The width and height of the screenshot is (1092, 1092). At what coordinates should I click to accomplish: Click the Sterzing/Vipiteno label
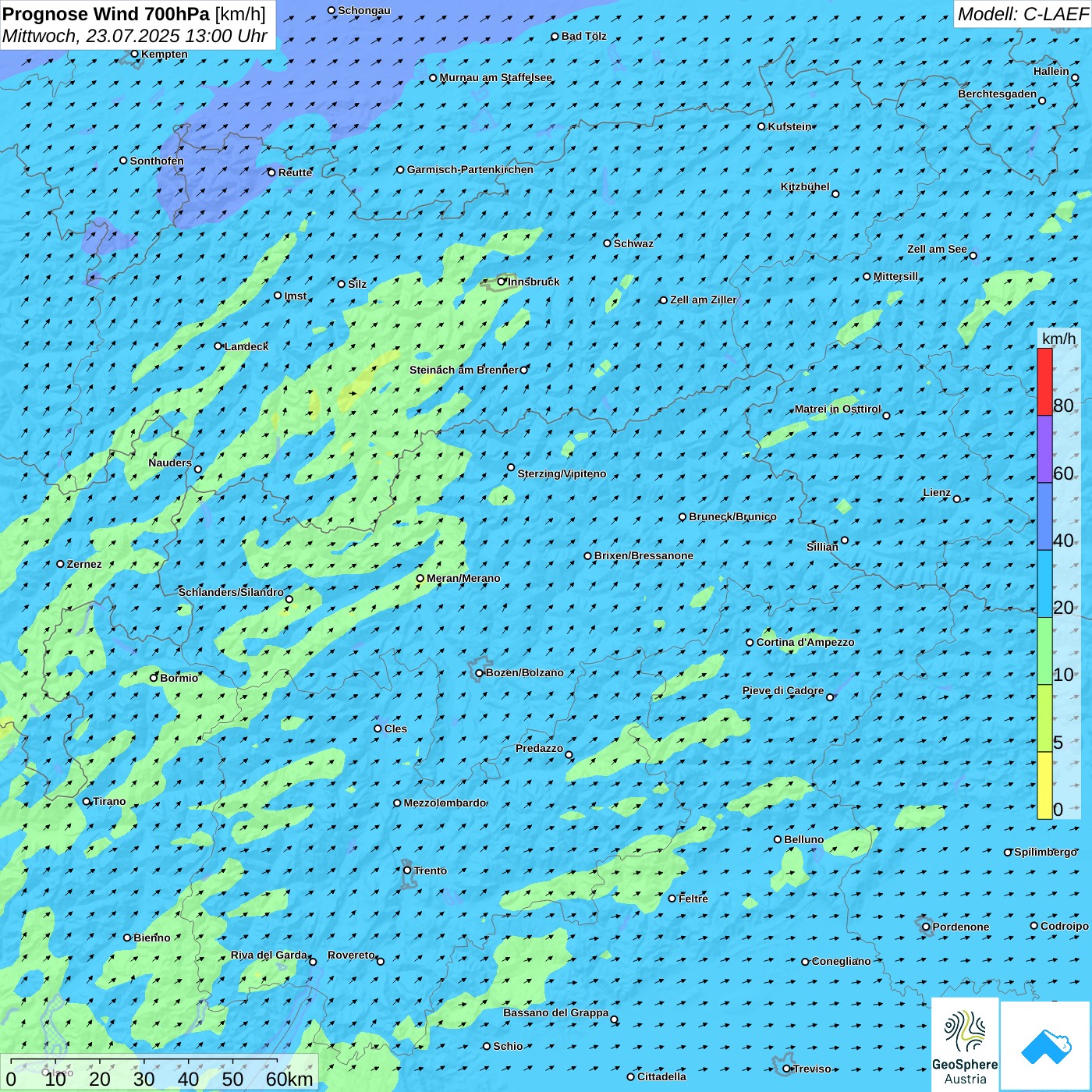pyautogui.click(x=562, y=473)
